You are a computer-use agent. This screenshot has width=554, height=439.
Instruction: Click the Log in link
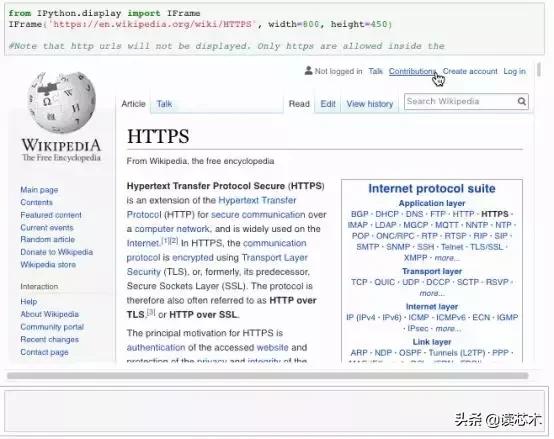(514, 71)
